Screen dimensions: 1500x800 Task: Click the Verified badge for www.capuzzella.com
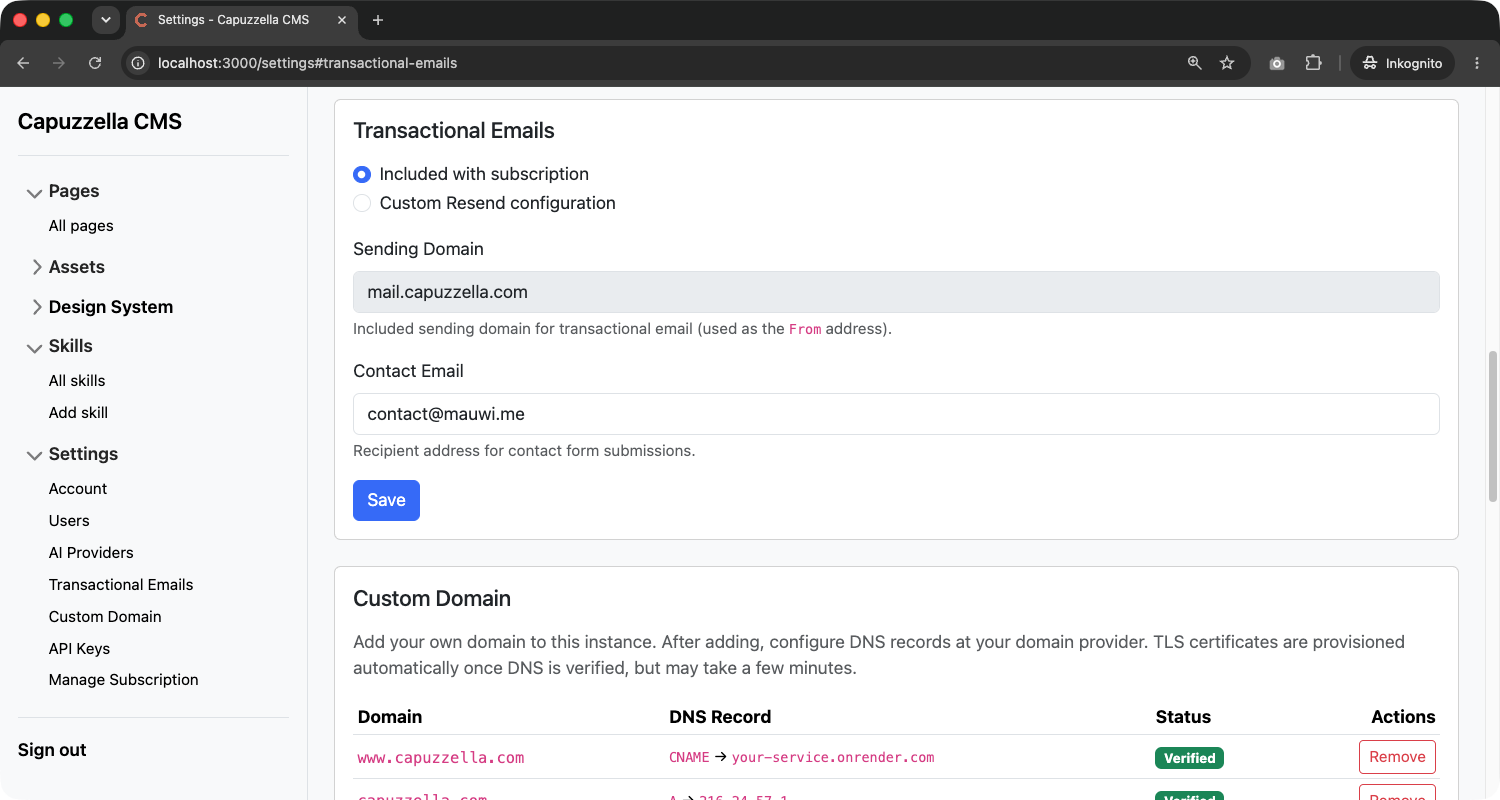pyautogui.click(x=1189, y=758)
